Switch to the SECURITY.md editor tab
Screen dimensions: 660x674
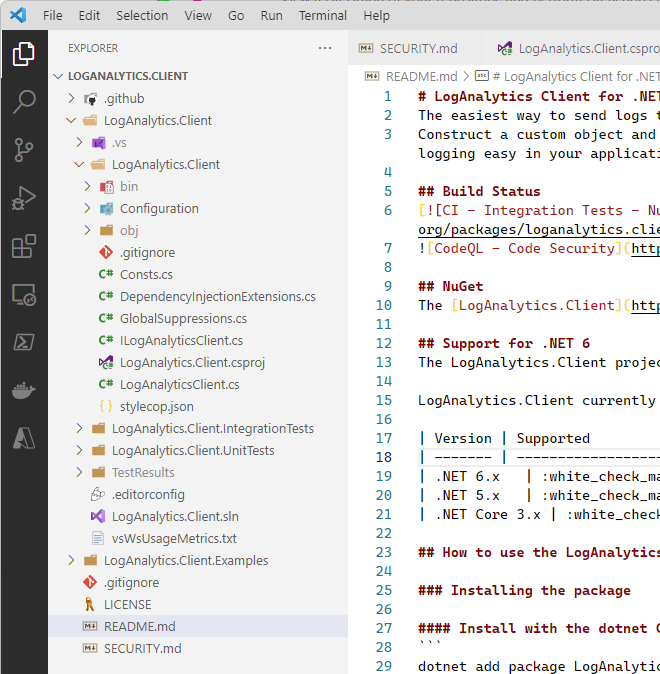pyautogui.click(x=418, y=48)
